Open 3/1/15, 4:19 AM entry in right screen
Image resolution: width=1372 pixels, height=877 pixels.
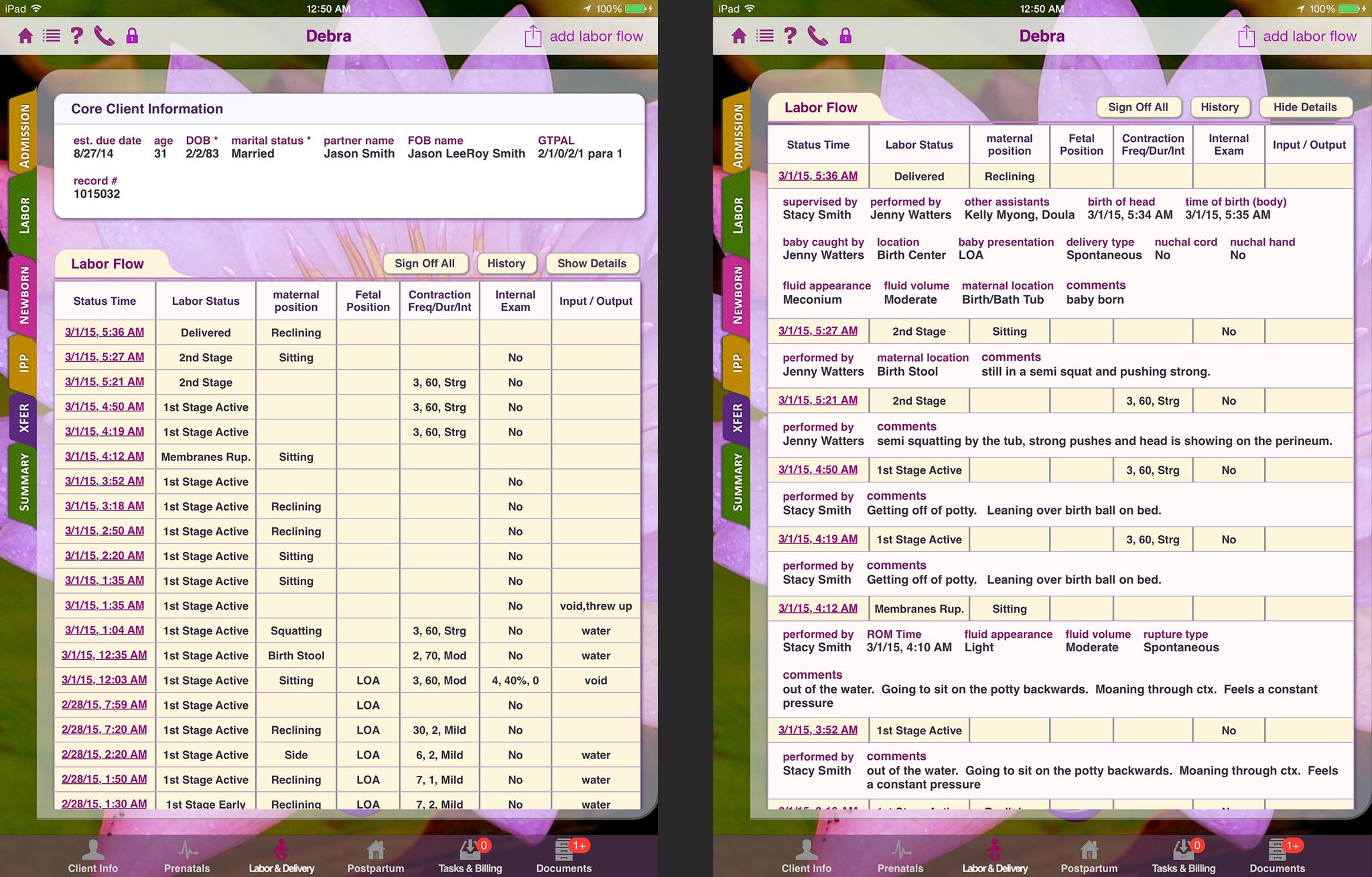pos(818,539)
